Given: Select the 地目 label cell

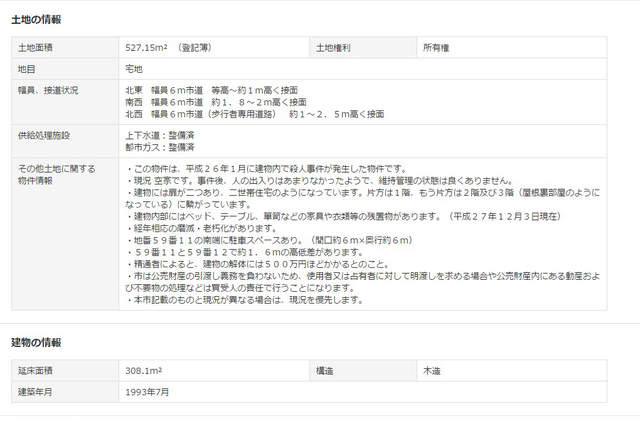Looking at the screenshot, I should [26, 69].
